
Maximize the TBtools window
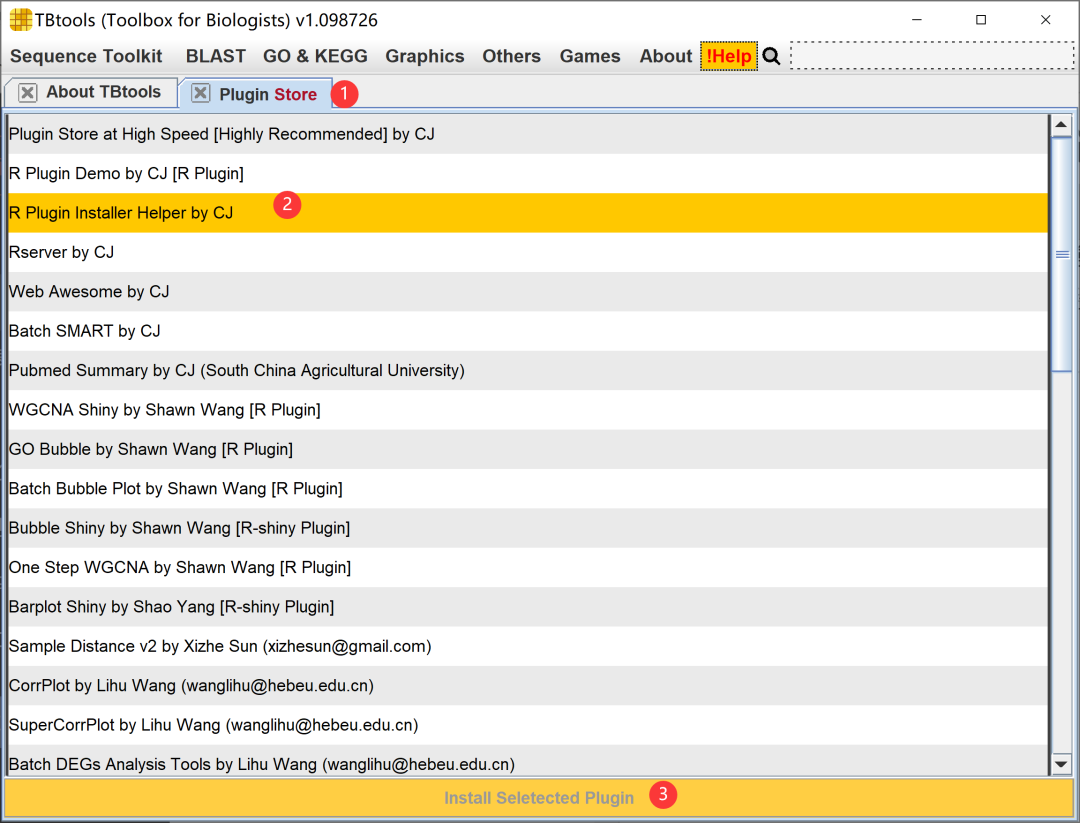tap(981, 20)
